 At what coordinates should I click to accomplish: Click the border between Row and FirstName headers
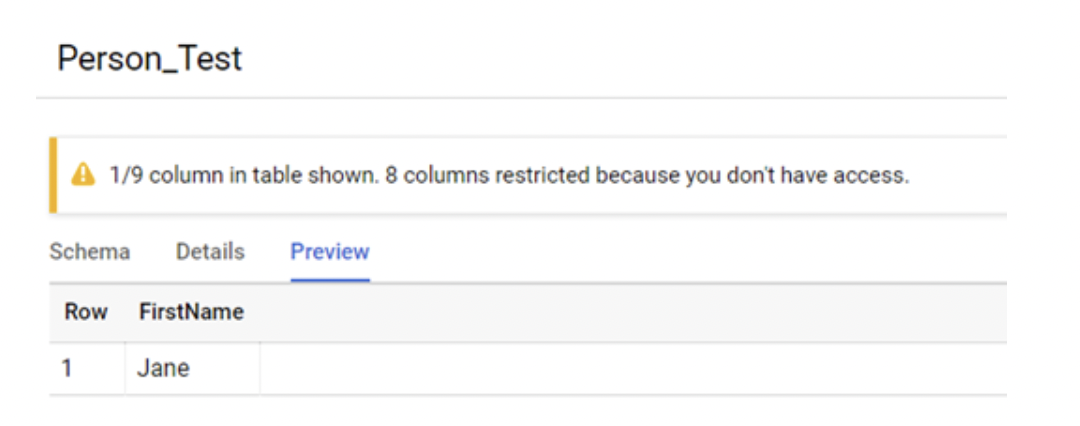click(x=124, y=312)
